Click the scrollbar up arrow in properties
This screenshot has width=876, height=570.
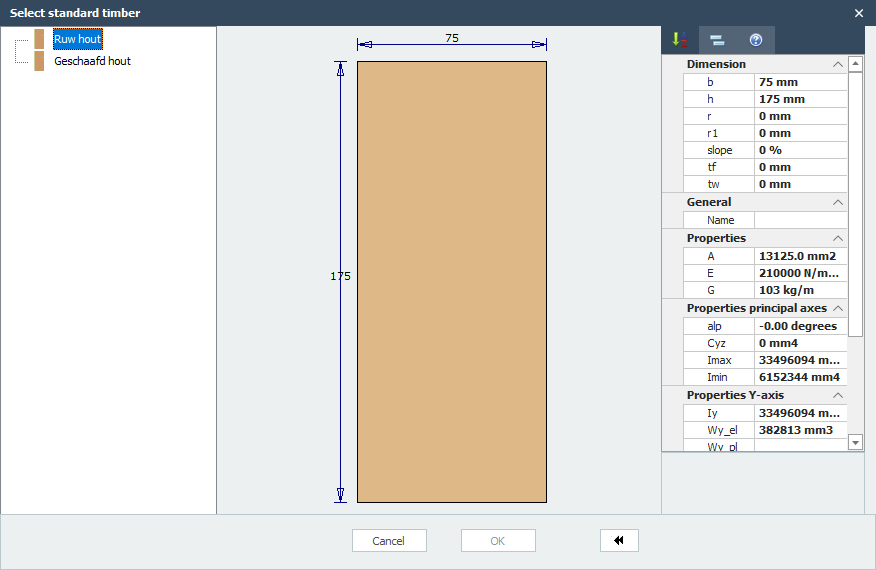pos(855,64)
